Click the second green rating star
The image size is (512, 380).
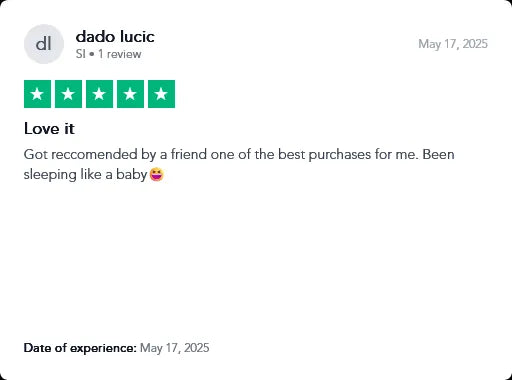point(68,94)
